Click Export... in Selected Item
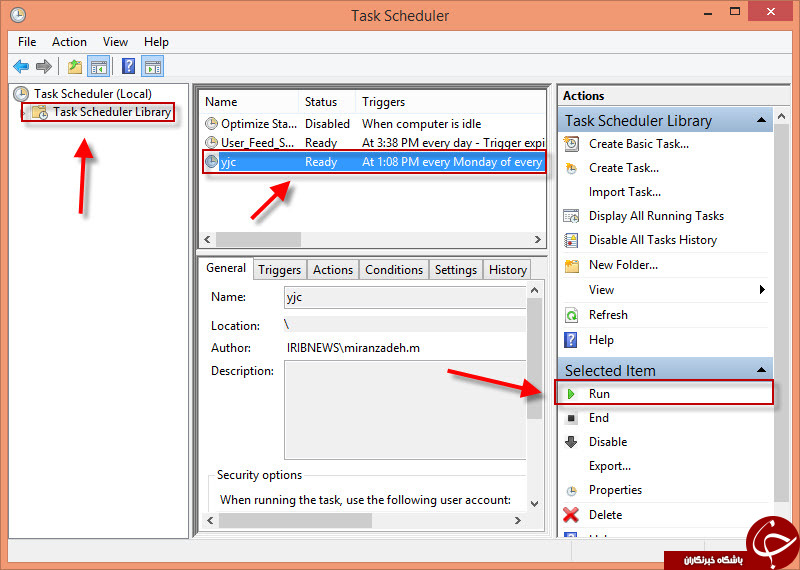The image size is (800, 570). [610, 466]
